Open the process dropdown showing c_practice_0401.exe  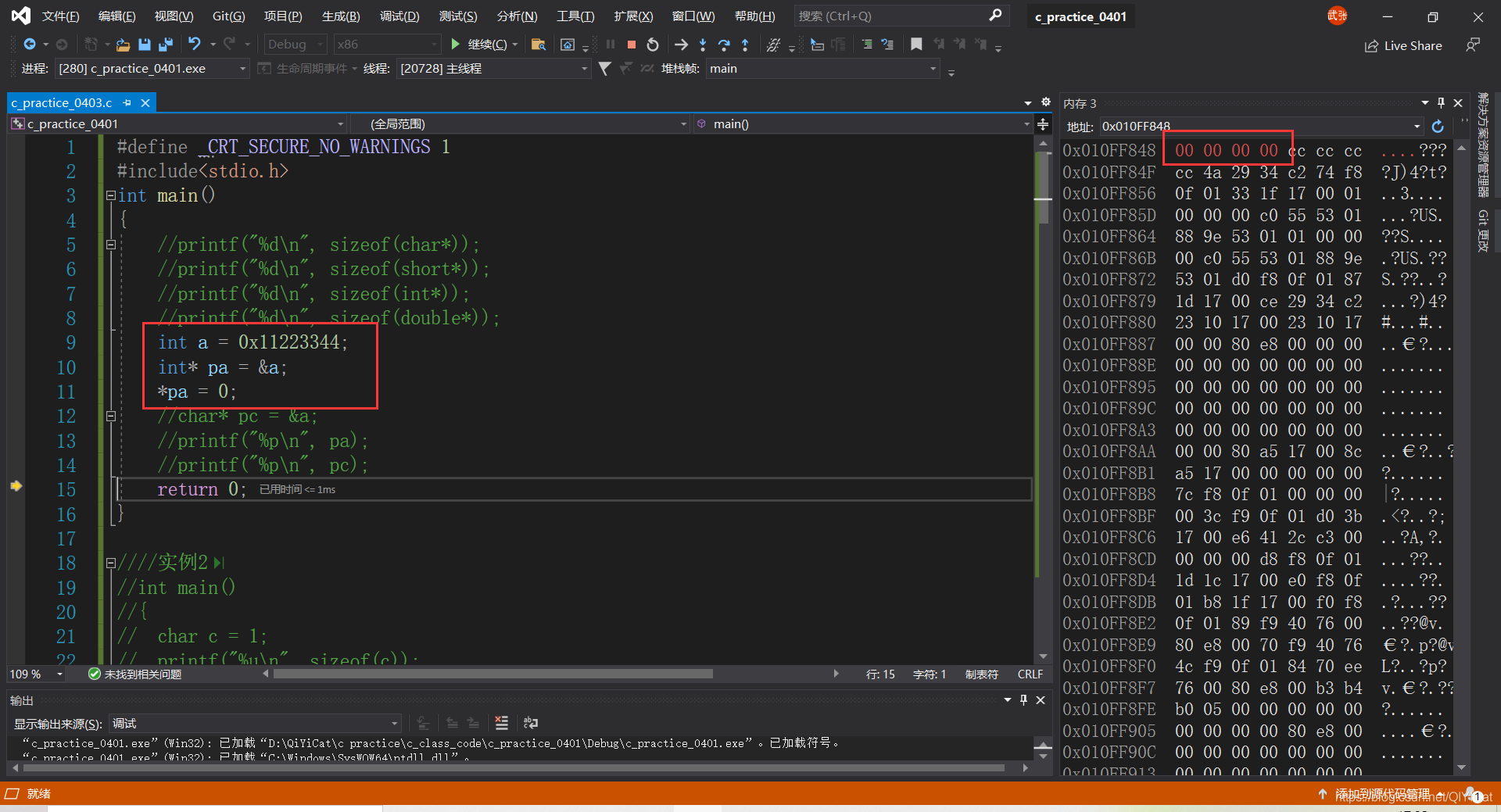pos(152,69)
